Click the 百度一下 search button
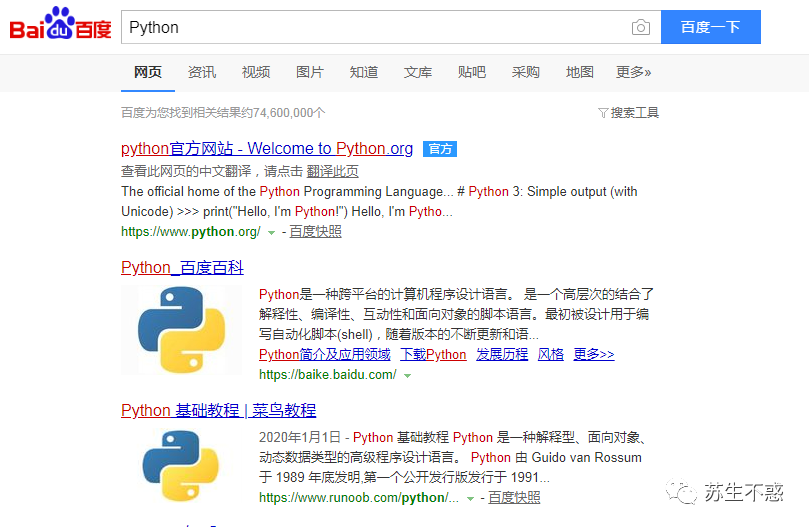 [710, 27]
